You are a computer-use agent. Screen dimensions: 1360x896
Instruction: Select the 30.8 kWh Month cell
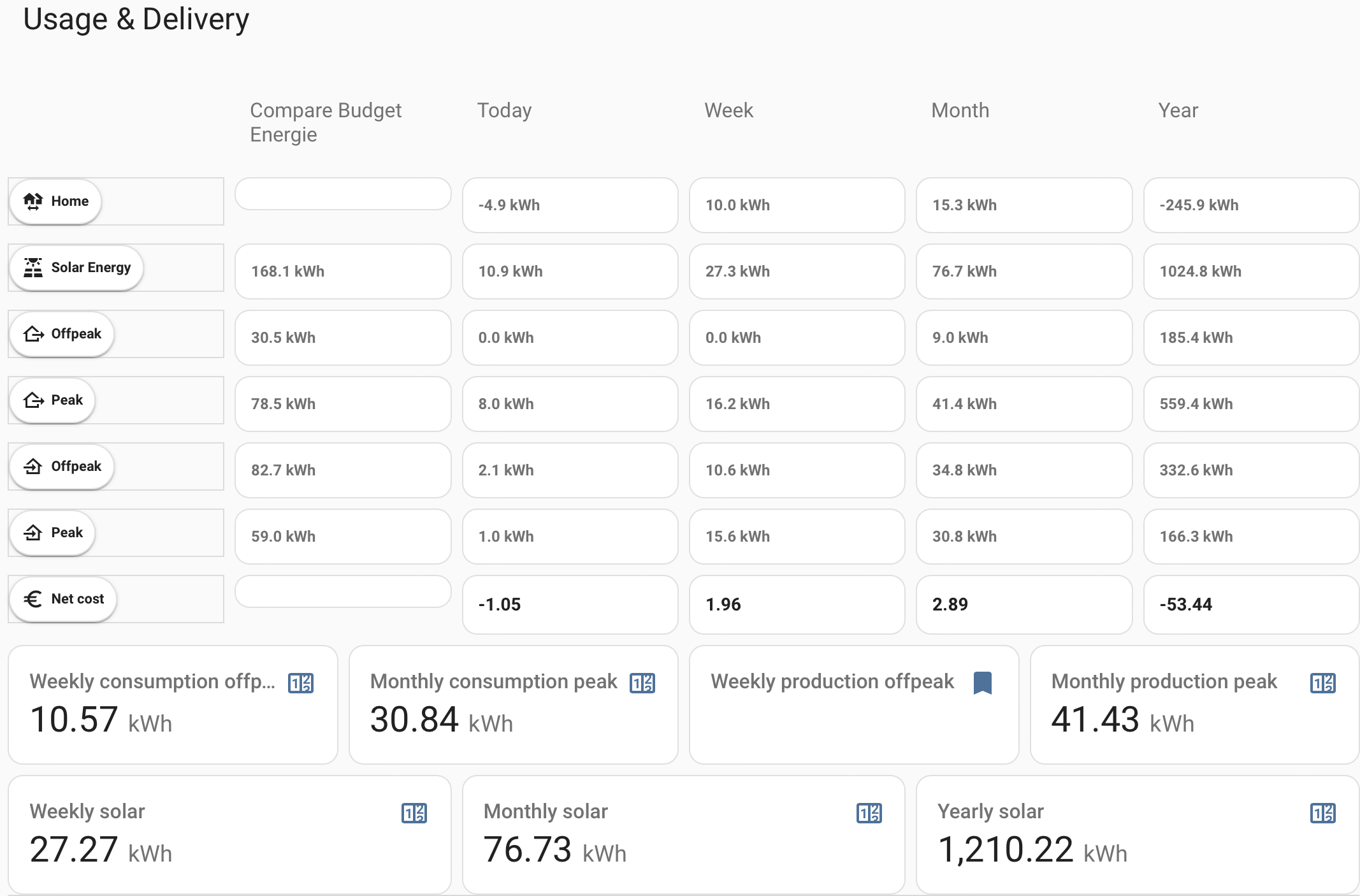coord(1024,537)
